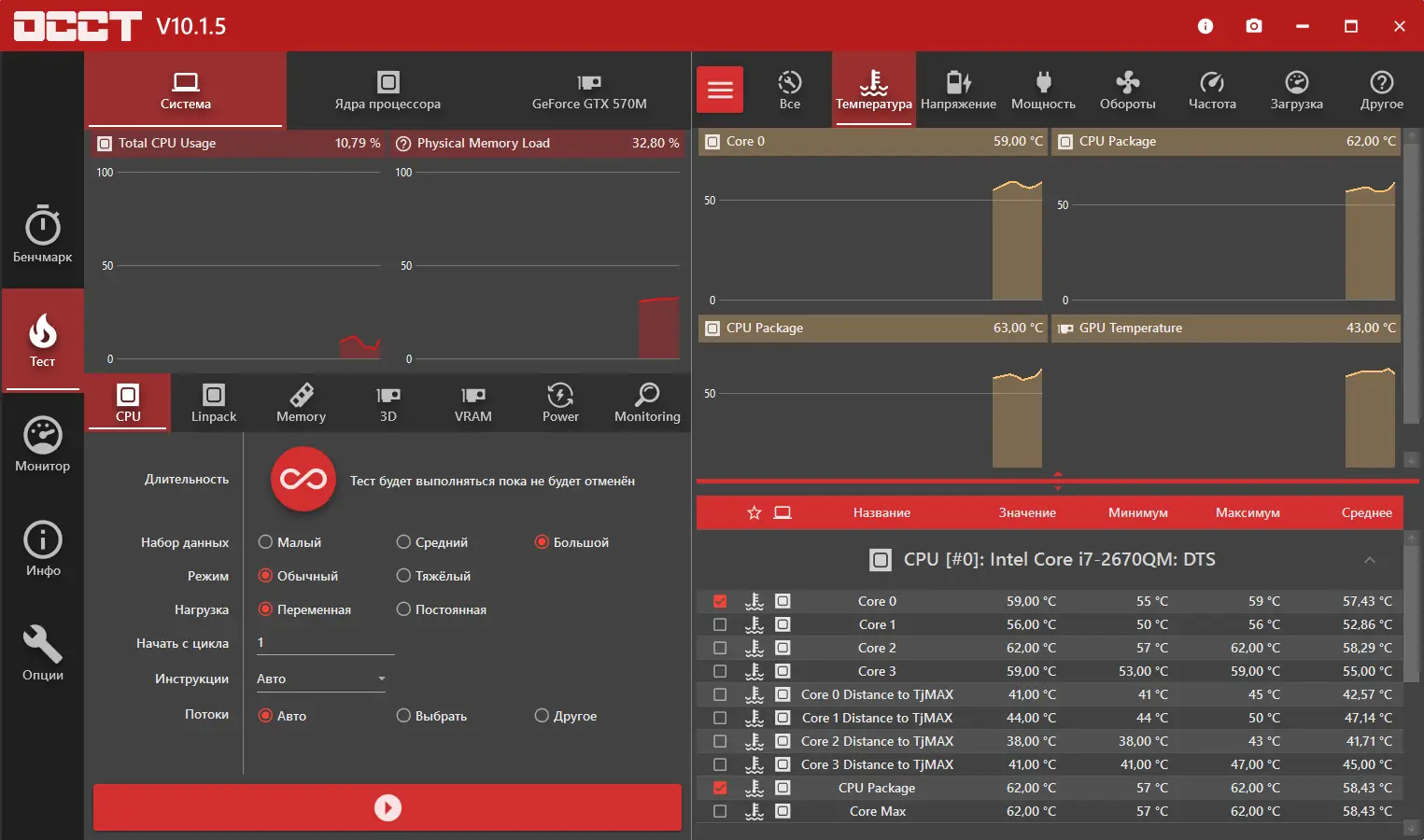
Task: Sort by Минимум column header
Action: click(1137, 512)
